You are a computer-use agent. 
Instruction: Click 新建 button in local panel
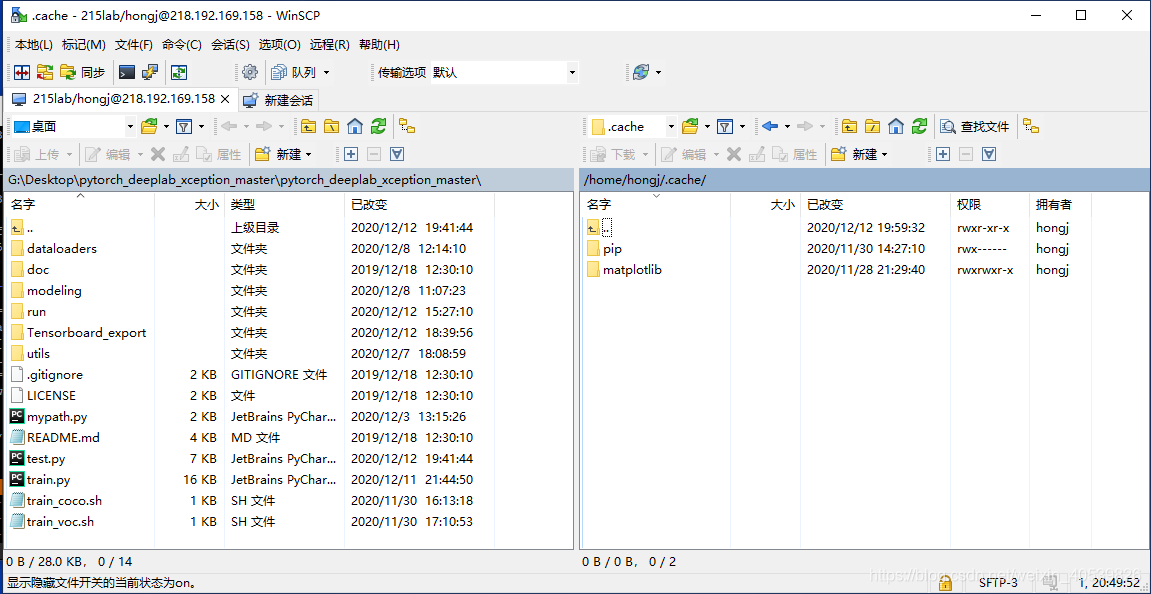pos(279,154)
